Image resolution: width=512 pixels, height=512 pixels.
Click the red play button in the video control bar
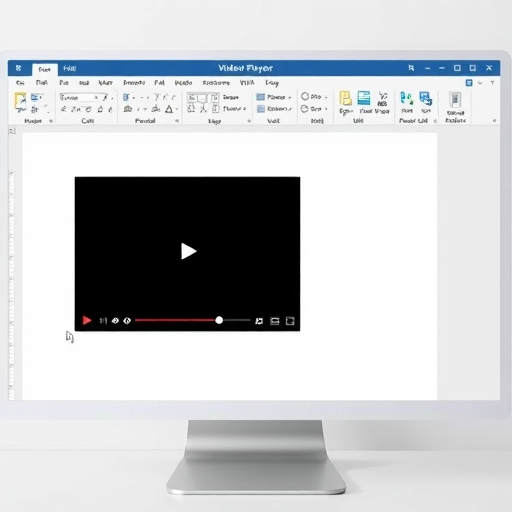point(87,320)
